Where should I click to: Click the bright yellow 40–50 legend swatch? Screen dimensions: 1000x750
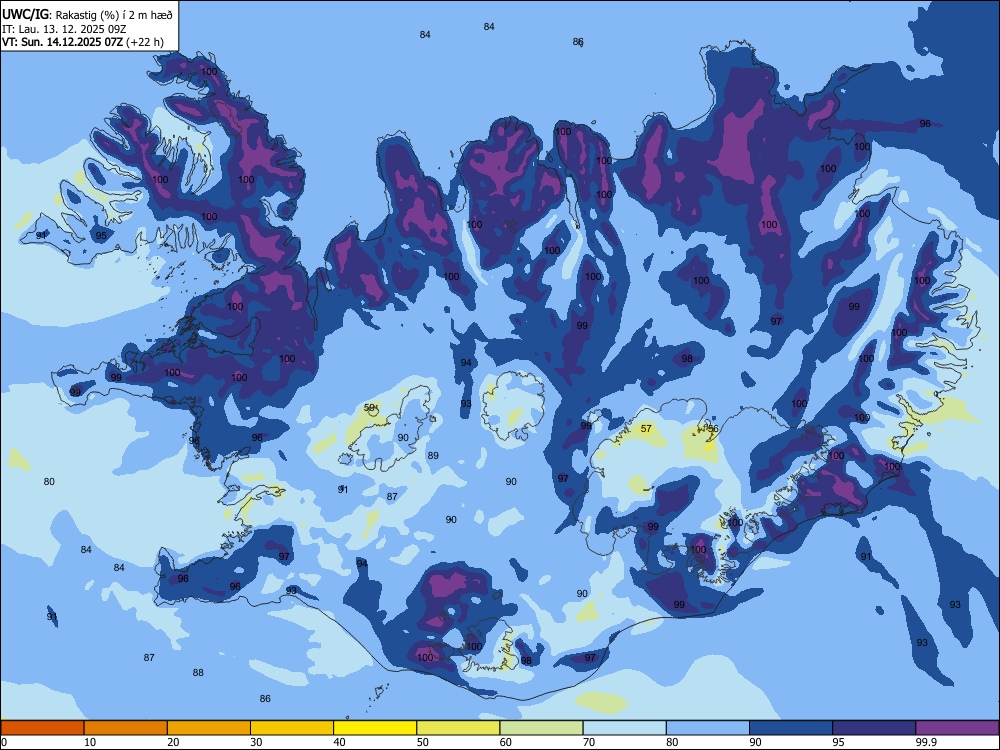[375, 728]
